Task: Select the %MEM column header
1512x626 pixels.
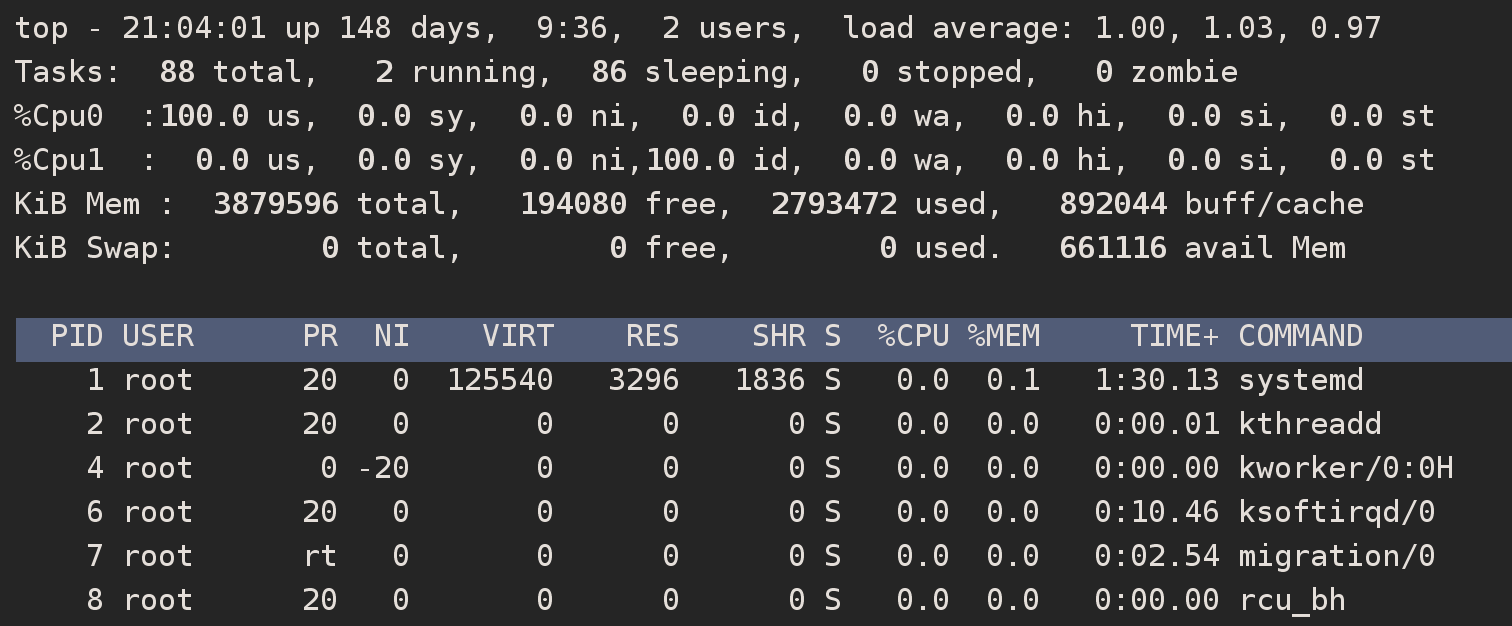Action: coord(1003,336)
